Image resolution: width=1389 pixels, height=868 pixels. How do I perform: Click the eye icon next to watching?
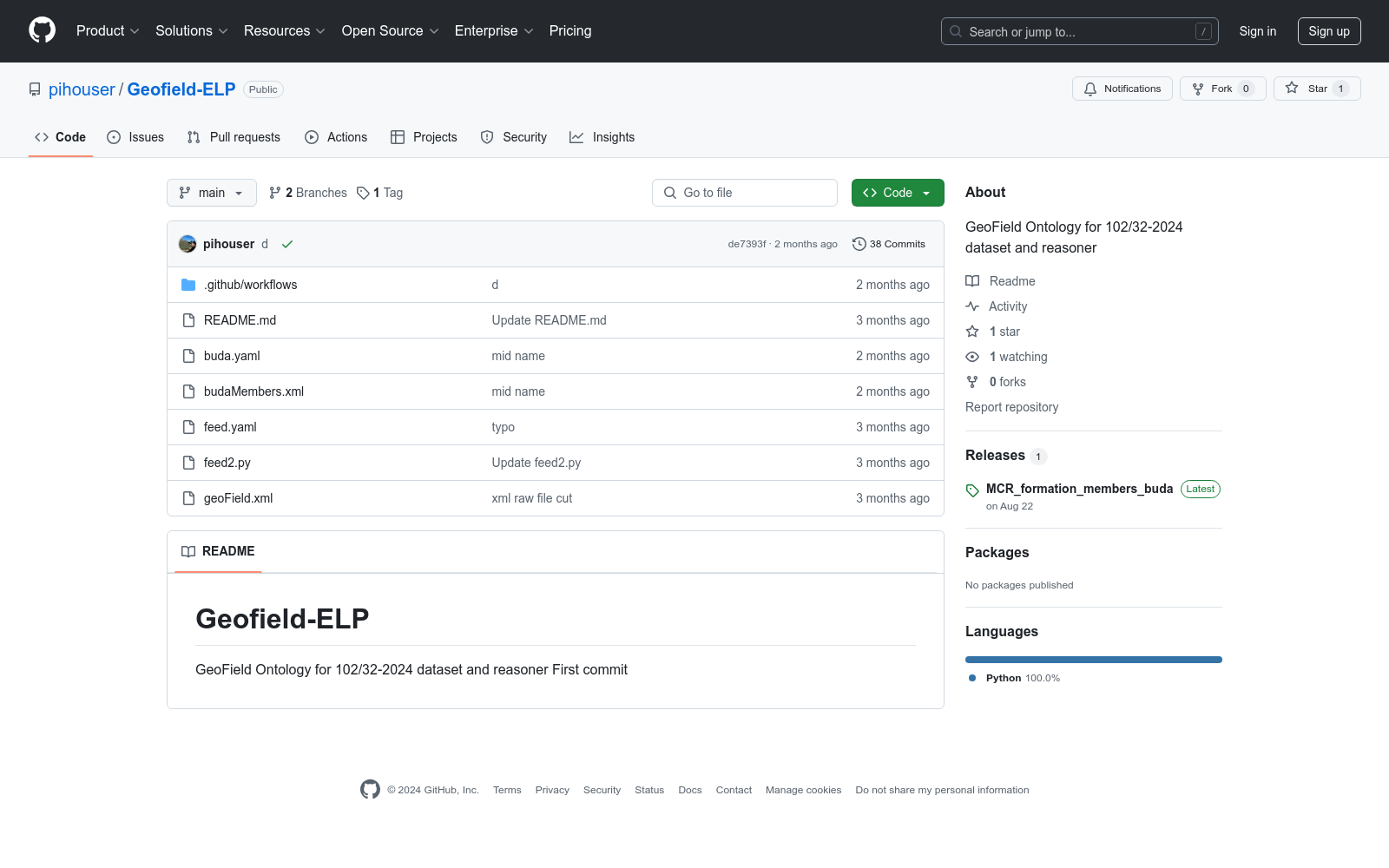(x=972, y=357)
